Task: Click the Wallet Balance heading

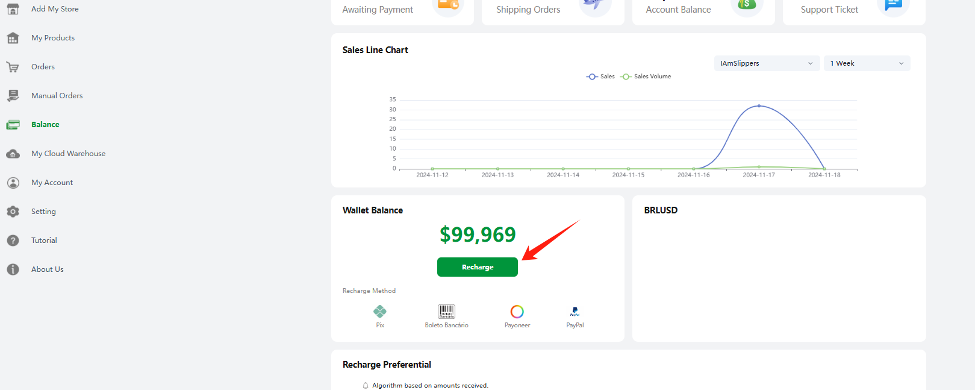Action: click(x=373, y=210)
